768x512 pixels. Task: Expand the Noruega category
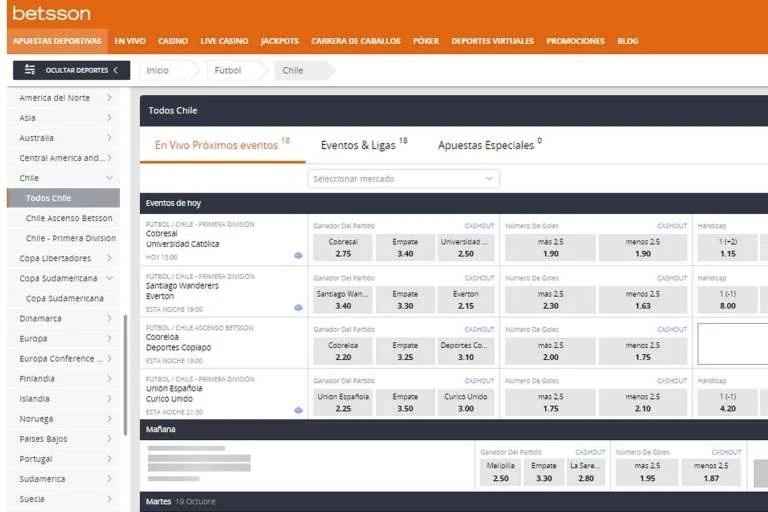tap(64, 419)
